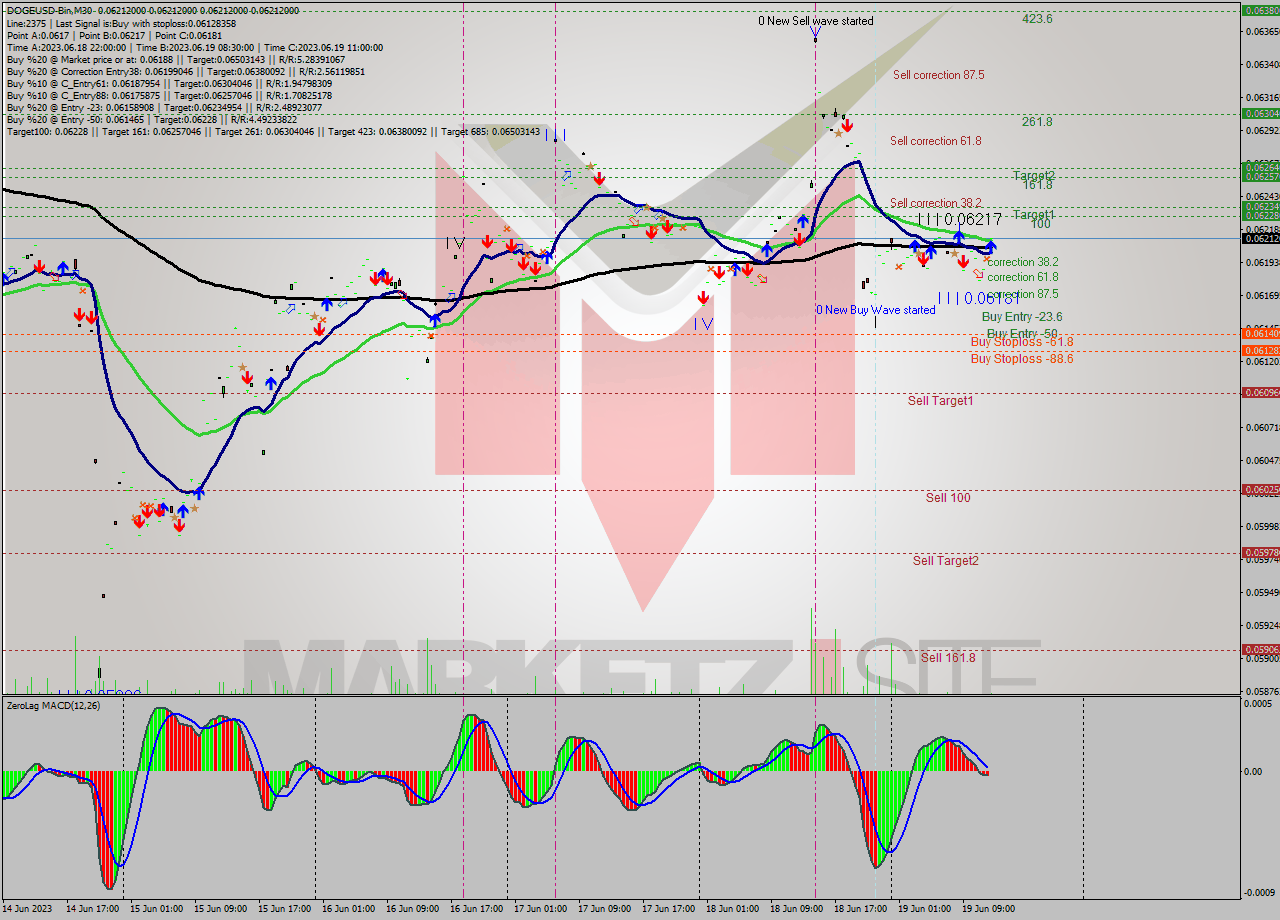Click the 'Target100: 0.06228' targets line
The width and height of the screenshot is (1280, 920).
point(272,131)
